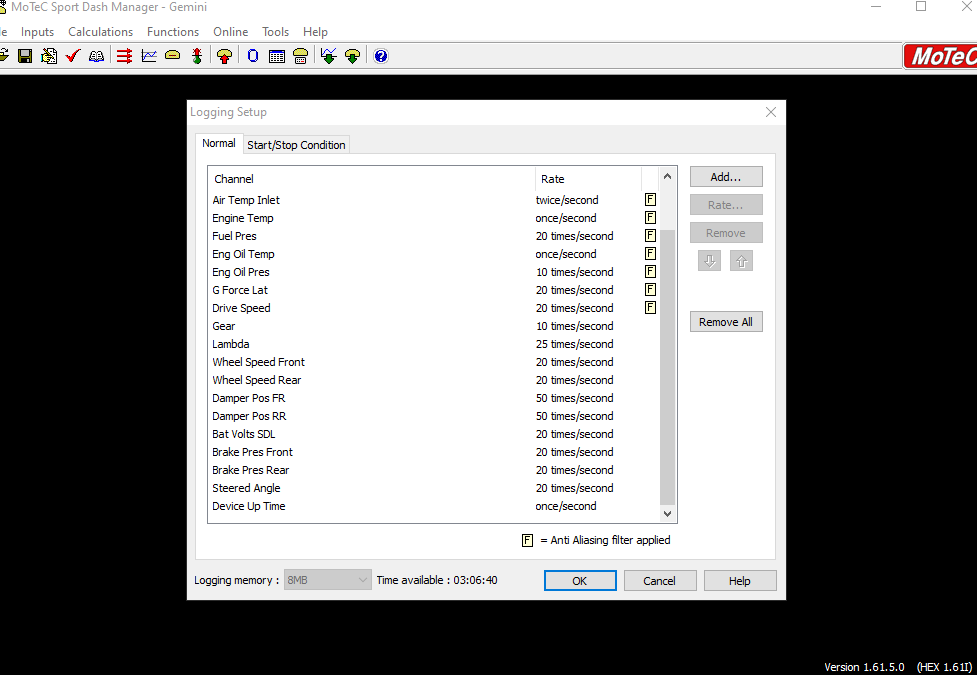Screen dimensions: 977x675
Task: Click the channel list scroll down arrow
Action: [667, 514]
